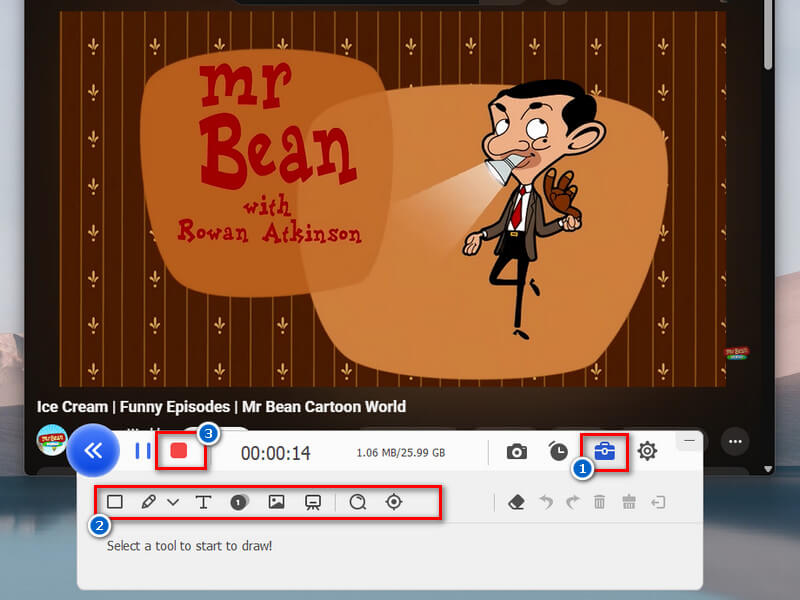Delete annotation with trash icon
The height and width of the screenshot is (600, 800).
point(599,503)
